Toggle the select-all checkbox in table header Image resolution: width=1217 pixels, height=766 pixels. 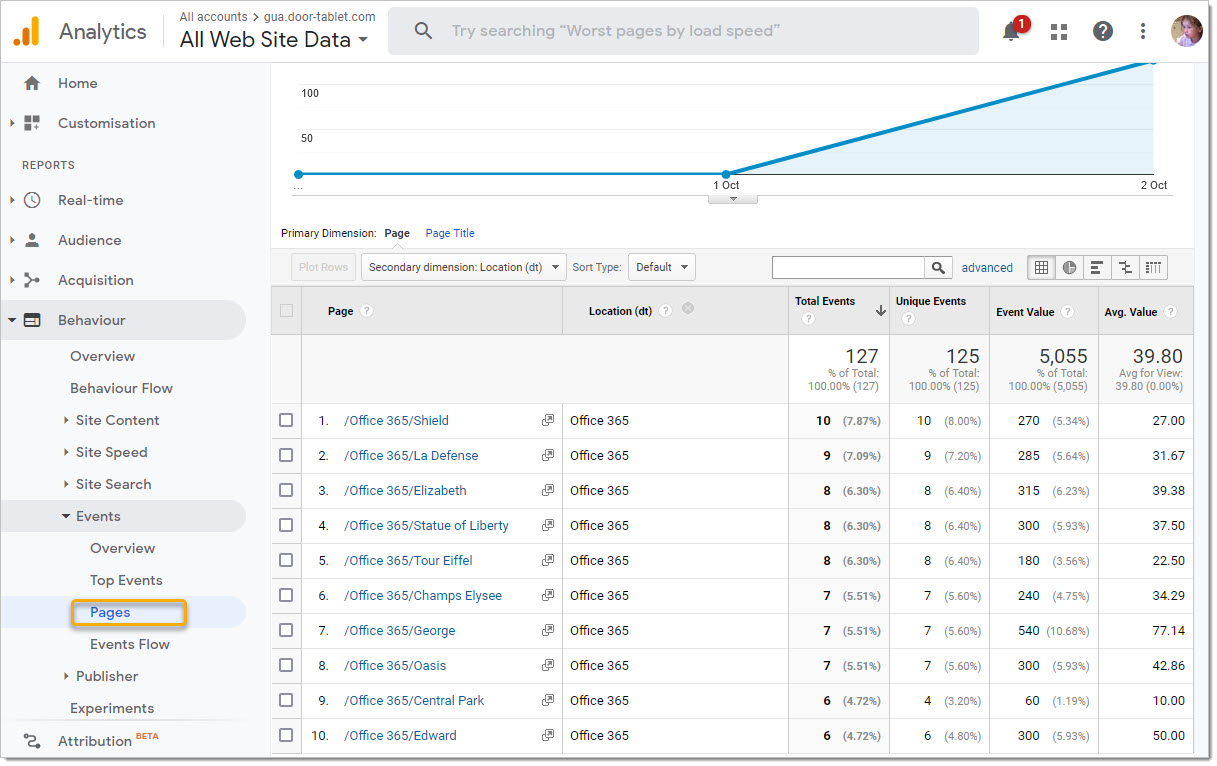click(287, 311)
